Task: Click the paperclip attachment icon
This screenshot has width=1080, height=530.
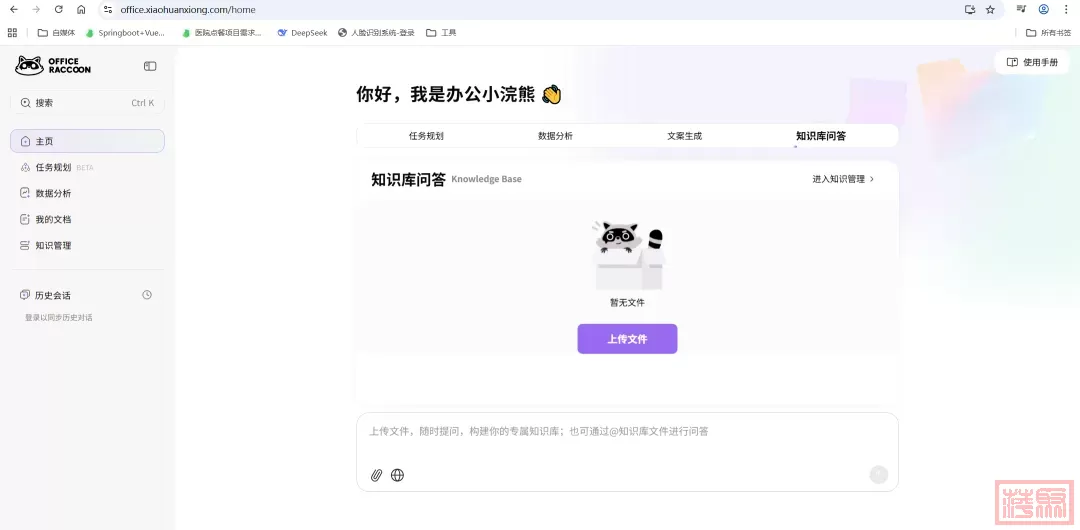Action: point(376,475)
